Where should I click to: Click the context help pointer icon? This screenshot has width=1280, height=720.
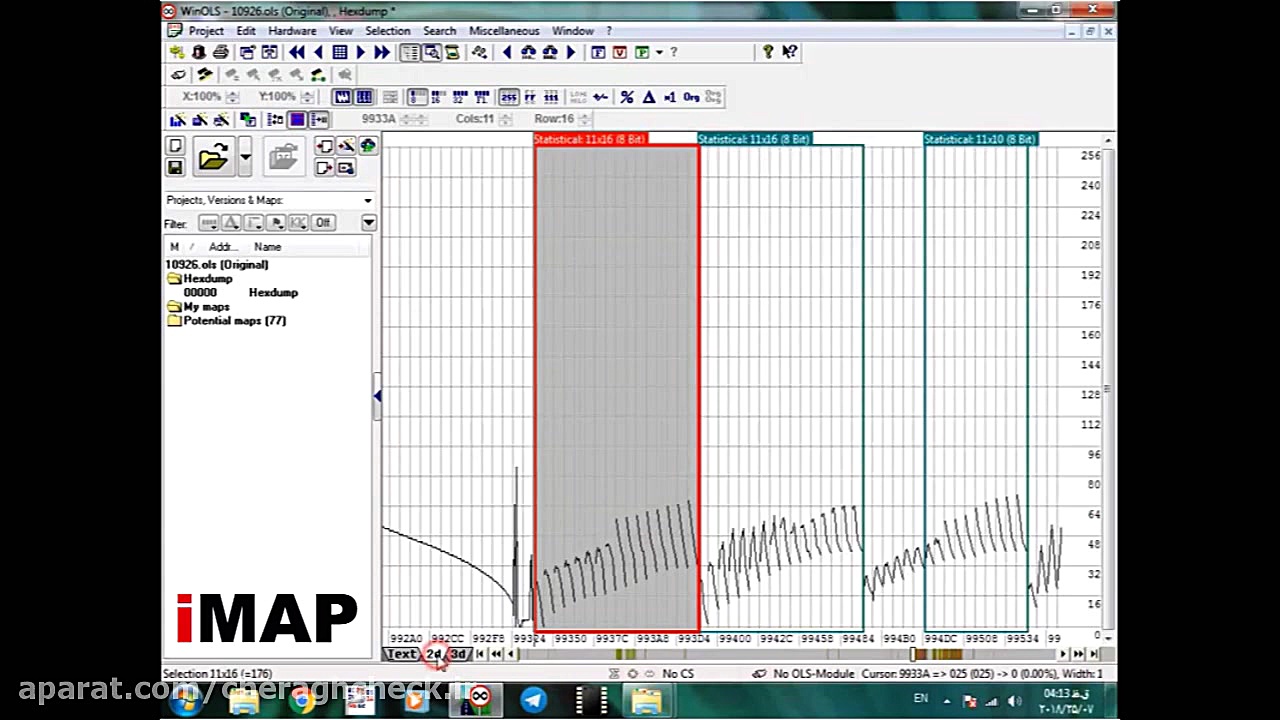(790, 52)
